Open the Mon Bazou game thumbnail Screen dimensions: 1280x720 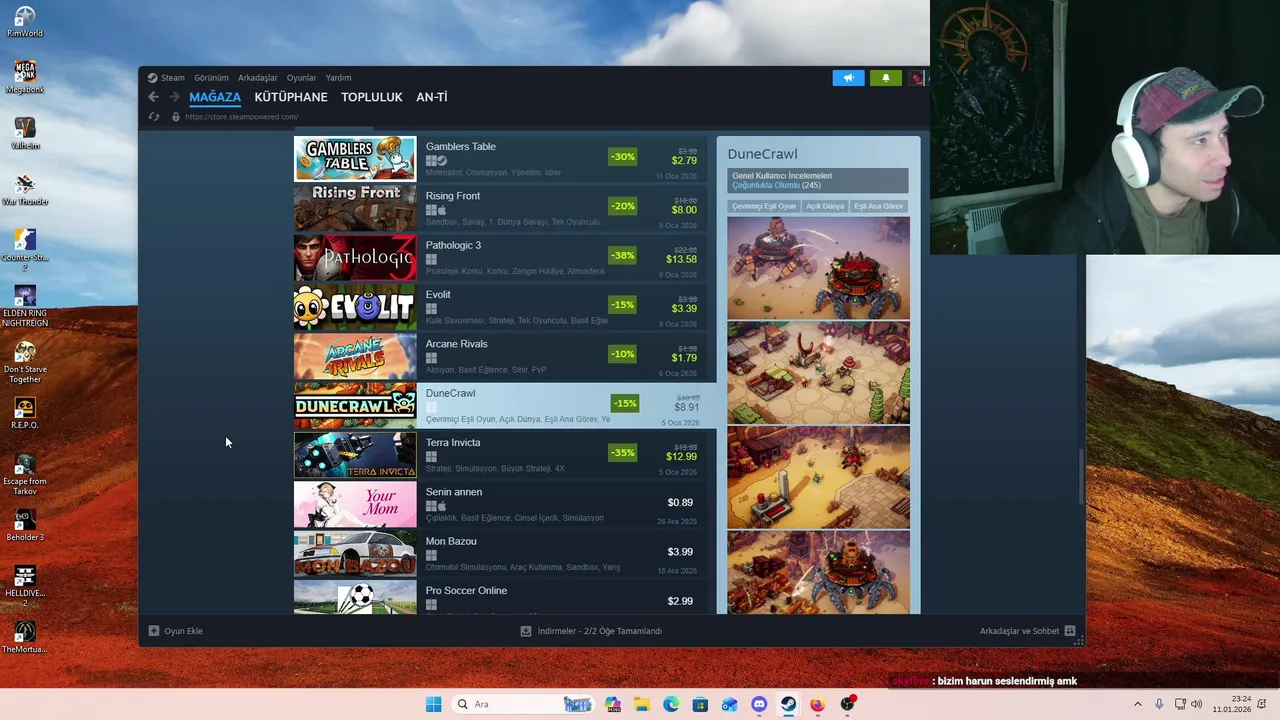(355, 553)
